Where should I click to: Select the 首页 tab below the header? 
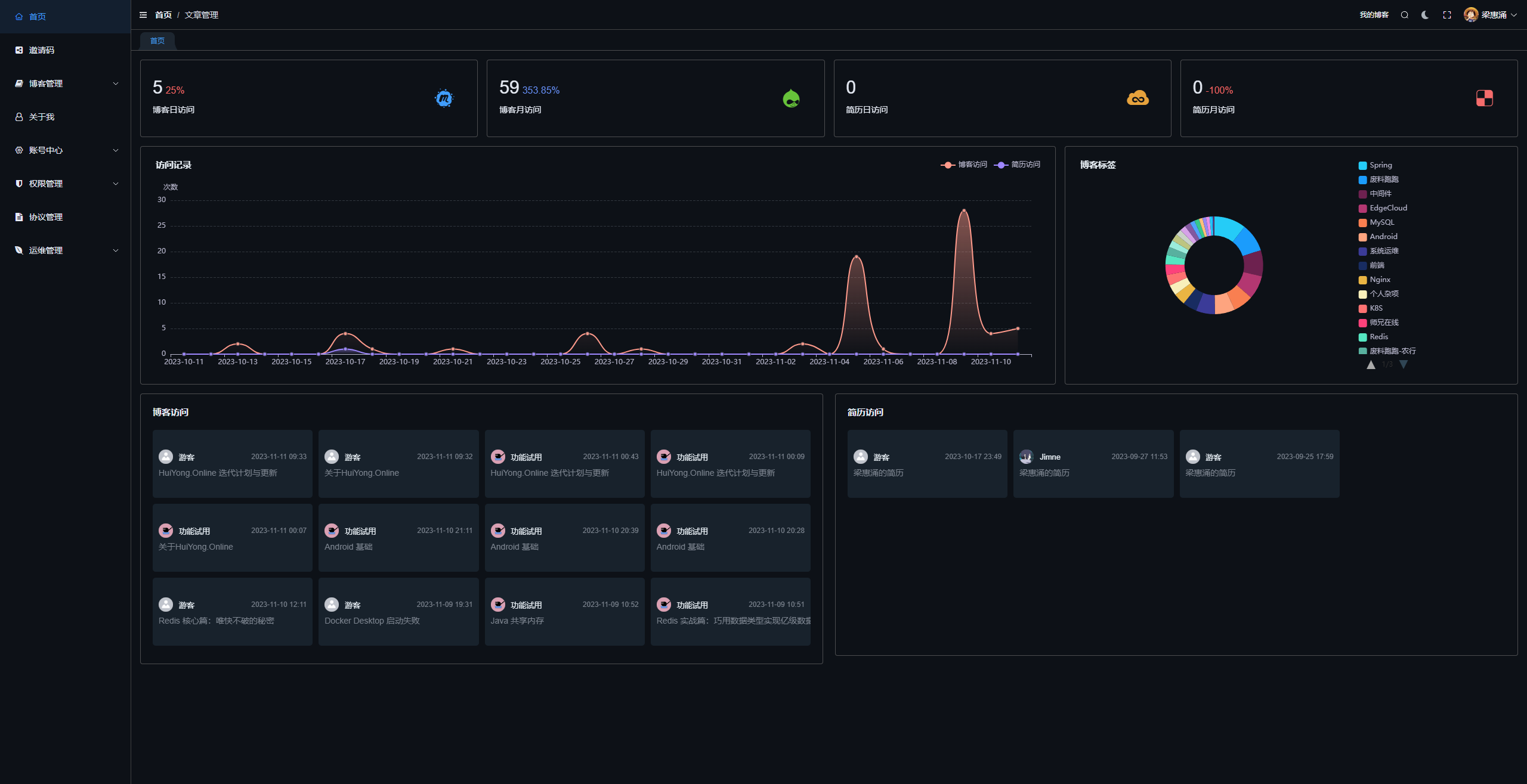pyautogui.click(x=157, y=41)
